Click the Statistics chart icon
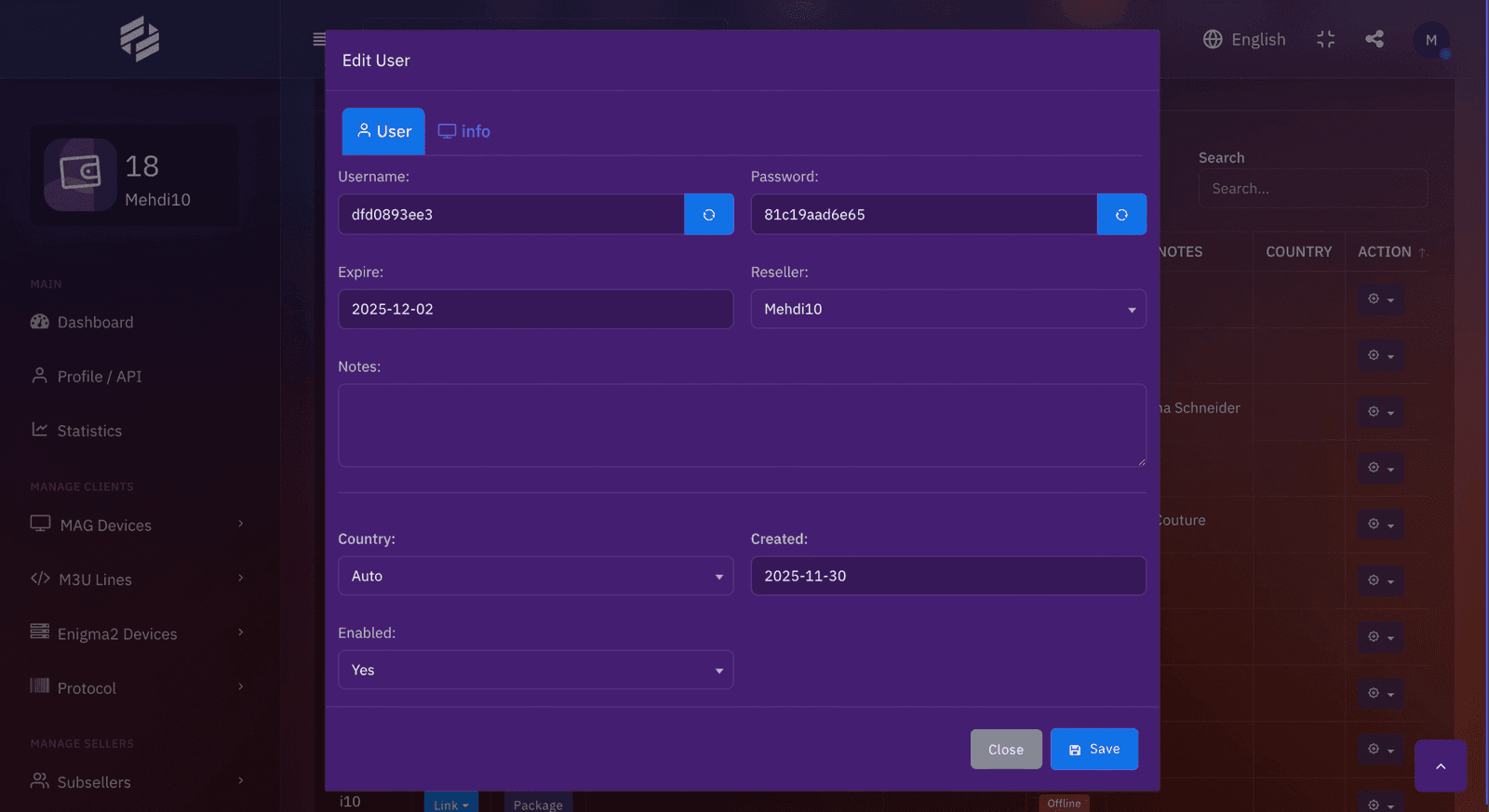The image size is (1489, 812). tap(40, 430)
